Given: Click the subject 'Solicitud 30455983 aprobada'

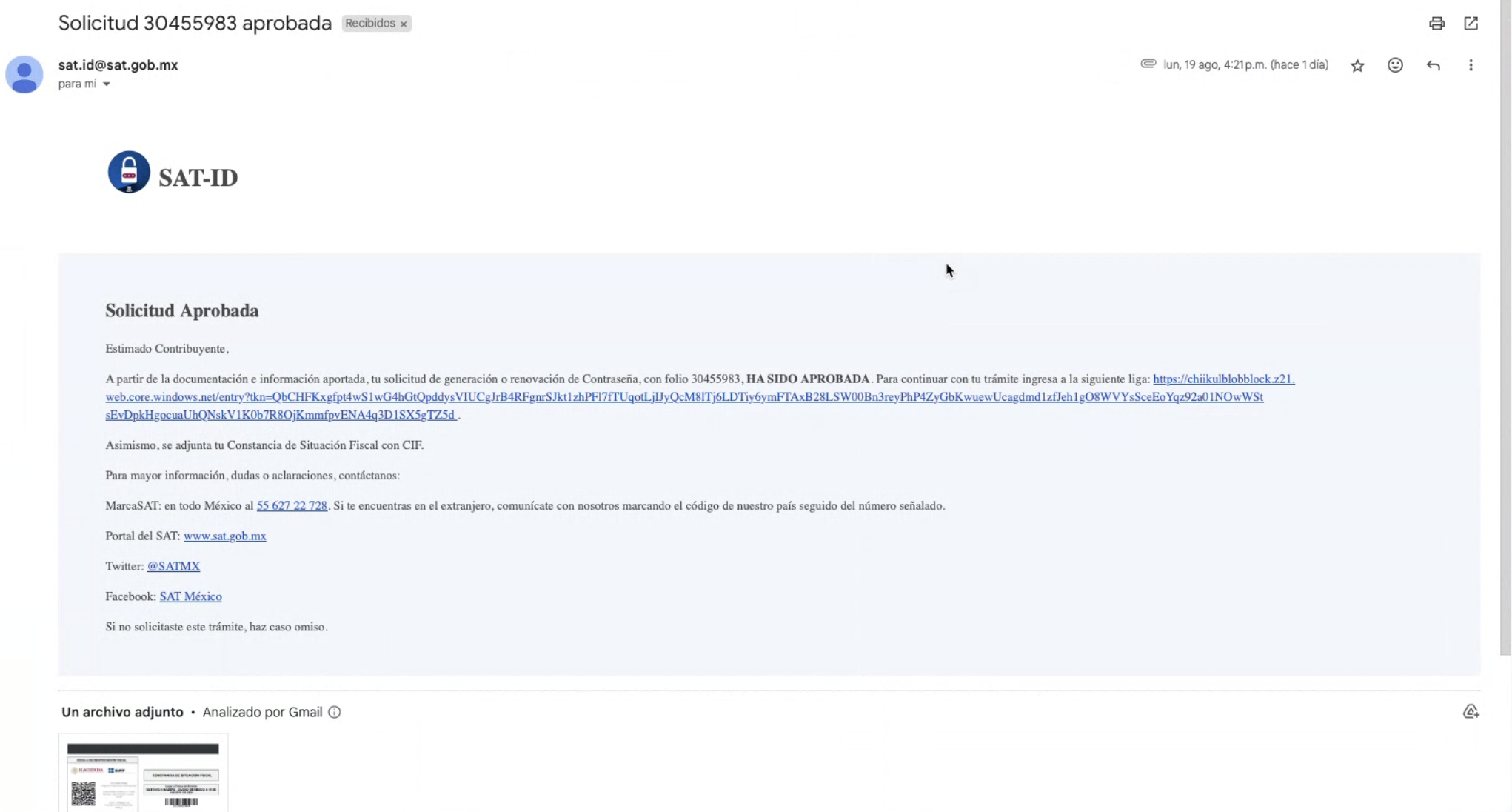Looking at the screenshot, I should [x=195, y=24].
